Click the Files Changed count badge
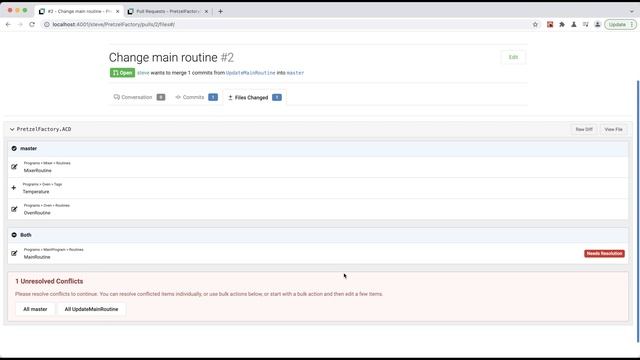640x360 pixels. pyautogui.click(x=277, y=97)
